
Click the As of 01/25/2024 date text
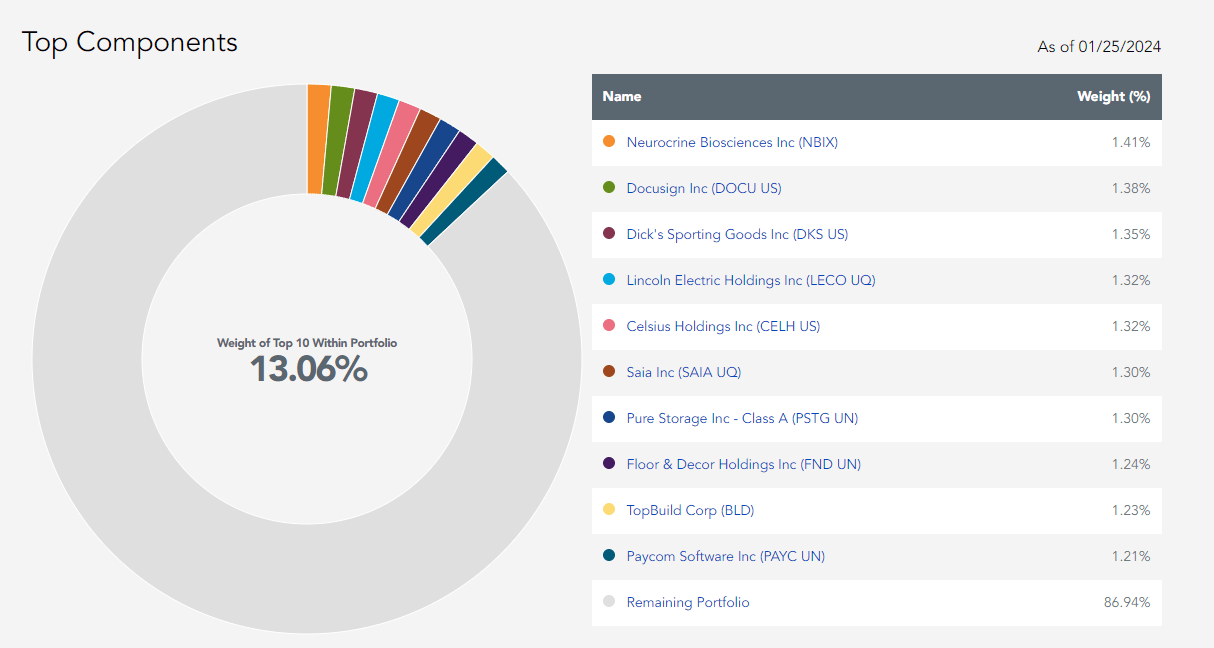(x=1097, y=46)
